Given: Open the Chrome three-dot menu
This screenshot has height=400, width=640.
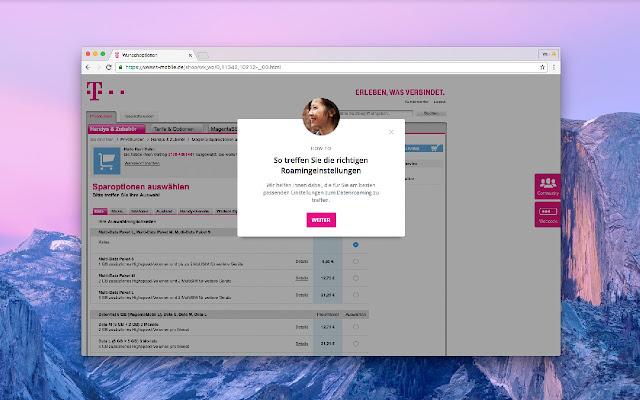Looking at the screenshot, I should [x=554, y=67].
